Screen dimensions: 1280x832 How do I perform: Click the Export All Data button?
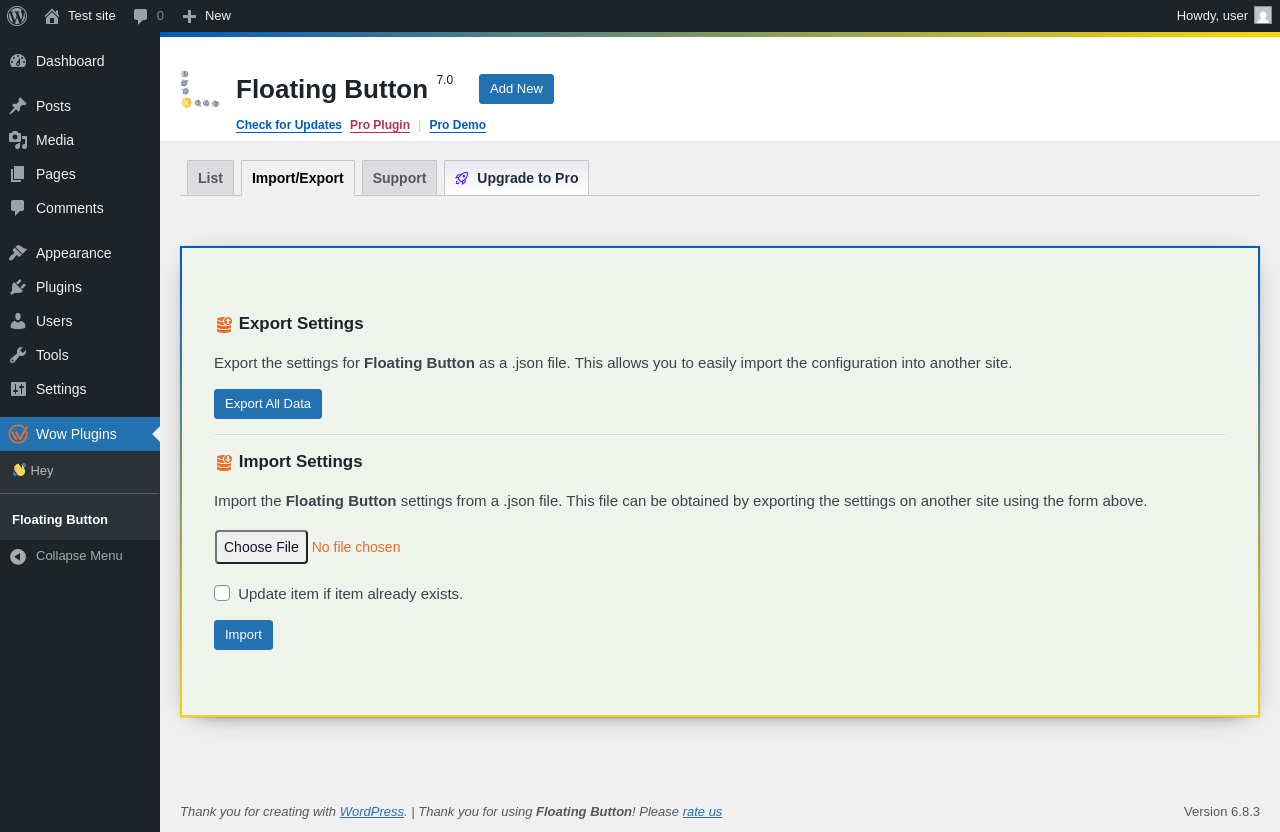[268, 404]
